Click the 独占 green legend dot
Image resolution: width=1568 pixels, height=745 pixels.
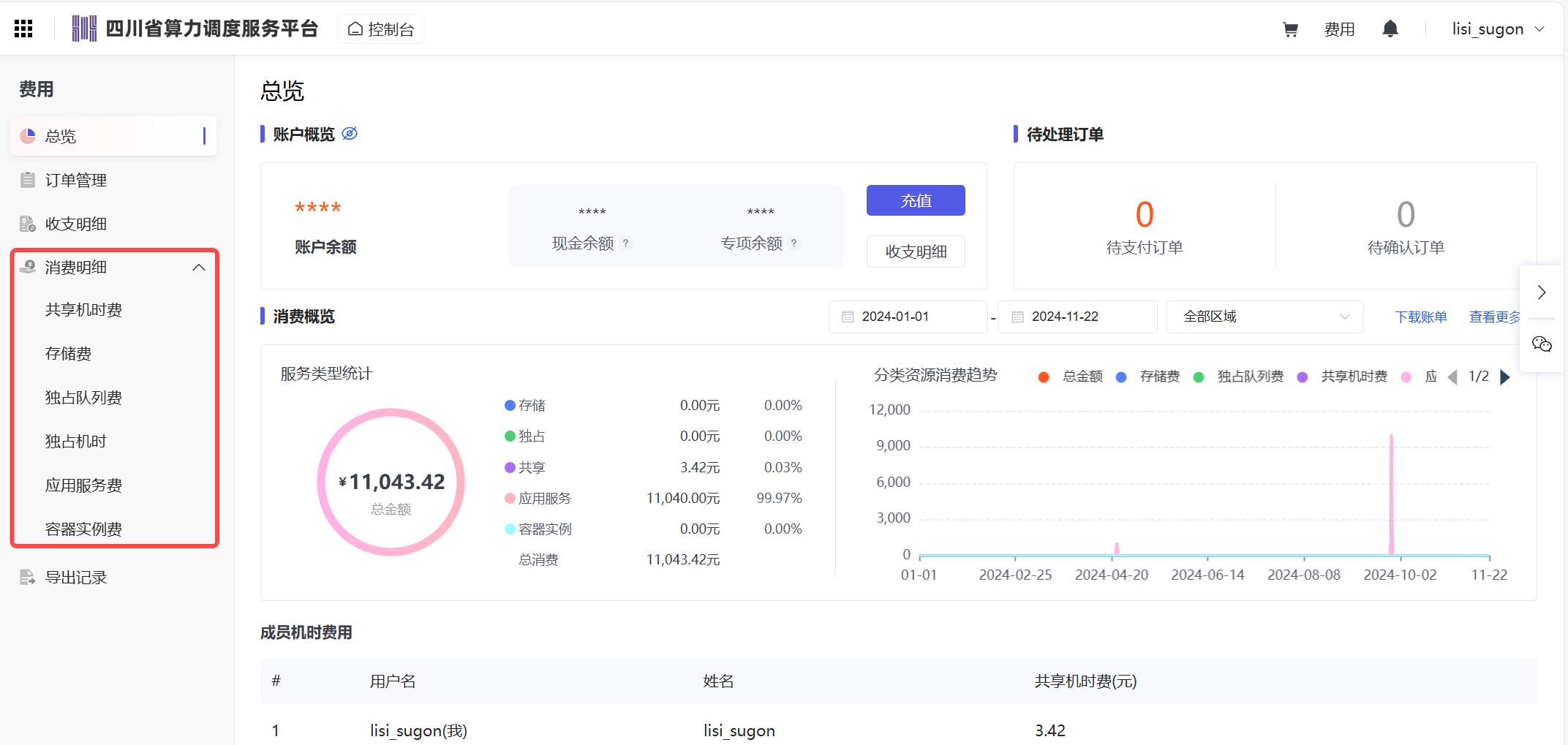(x=510, y=436)
